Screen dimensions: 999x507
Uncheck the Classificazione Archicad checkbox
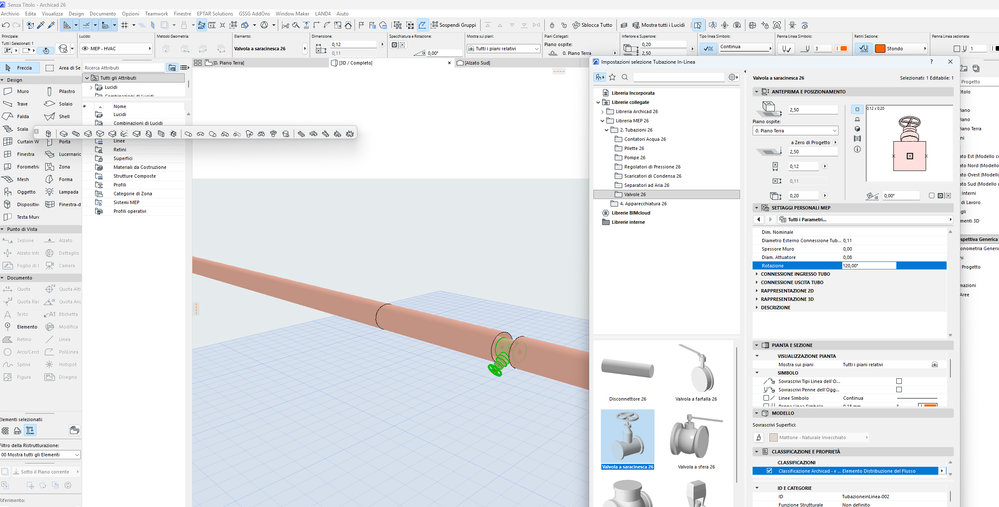pyautogui.click(x=769, y=470)
